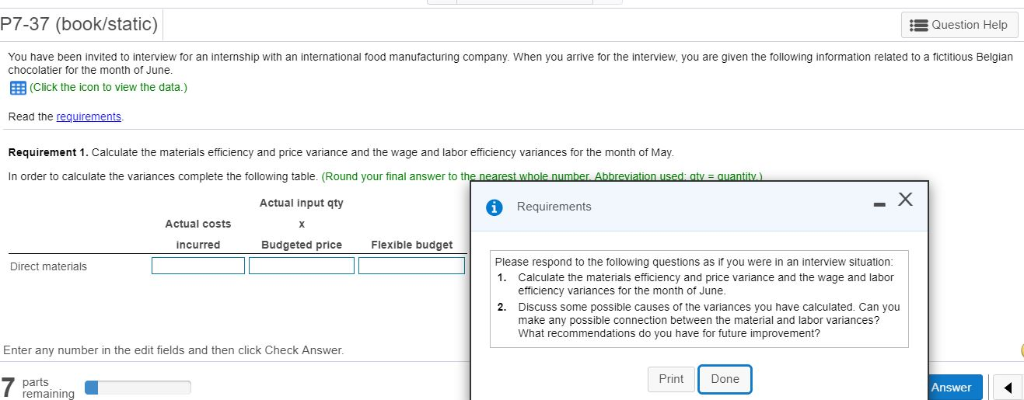Click the orange circle icon at right edge
The width and height of the screenshot is (1024, 400).
point(1021,351)
